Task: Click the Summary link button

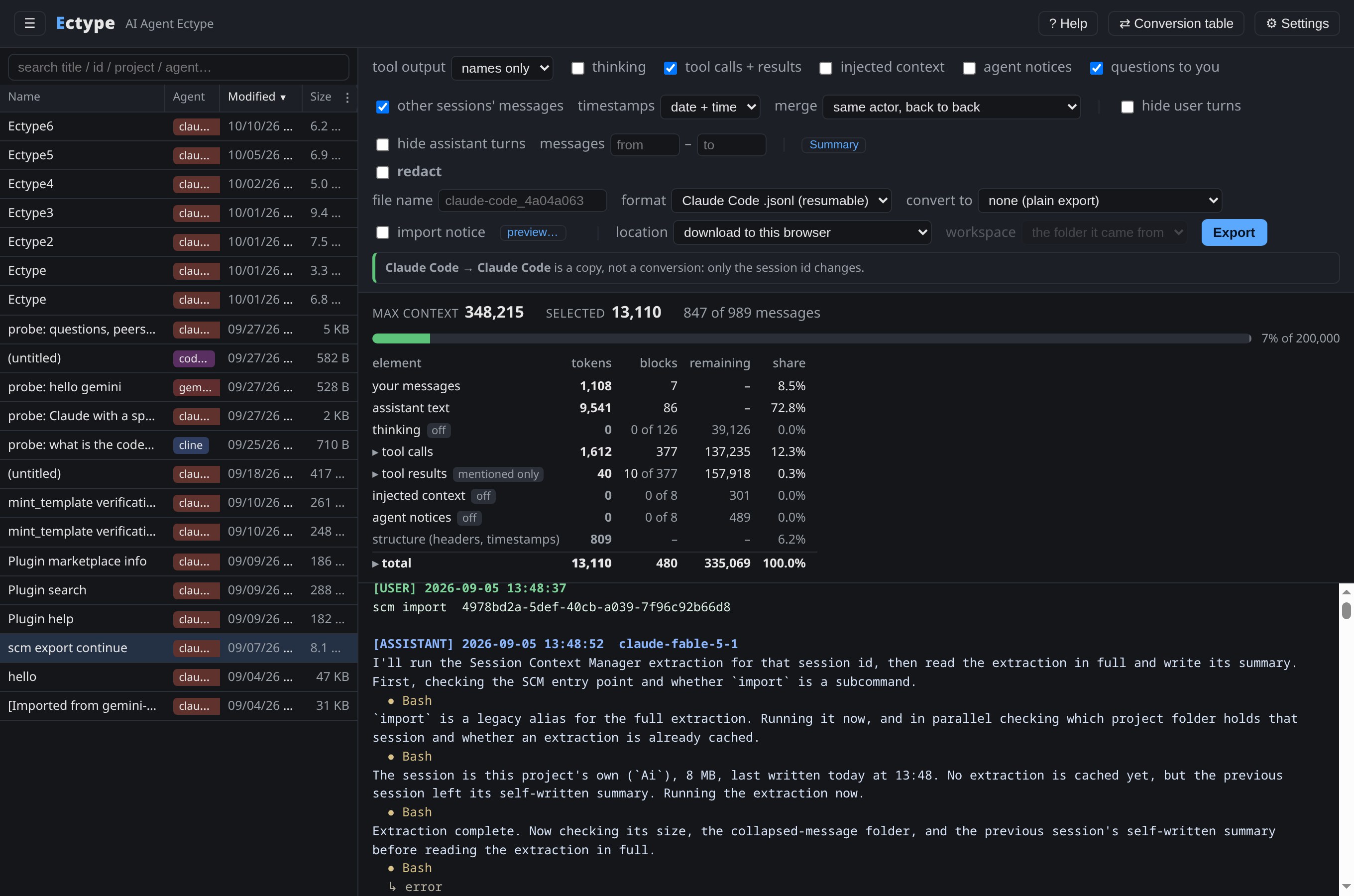Action: [x=833, y=144]
